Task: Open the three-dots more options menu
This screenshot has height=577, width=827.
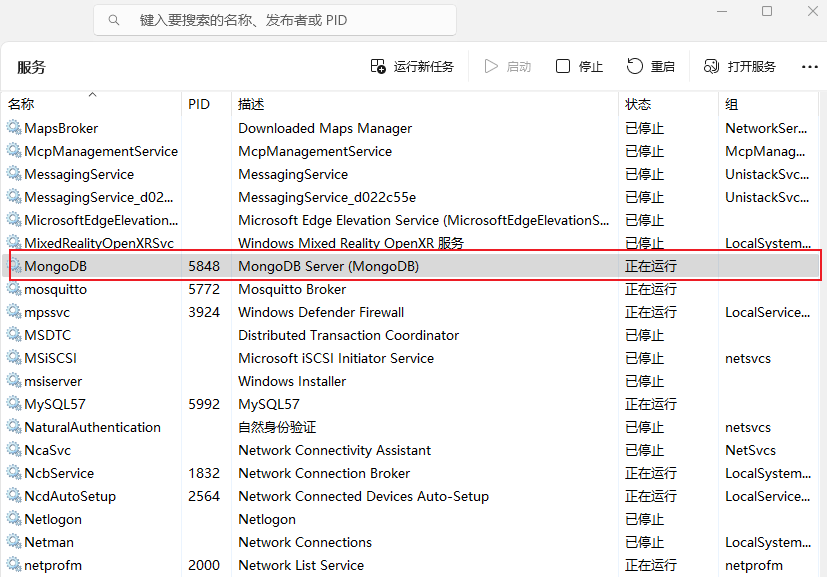Action: [810, 67]
